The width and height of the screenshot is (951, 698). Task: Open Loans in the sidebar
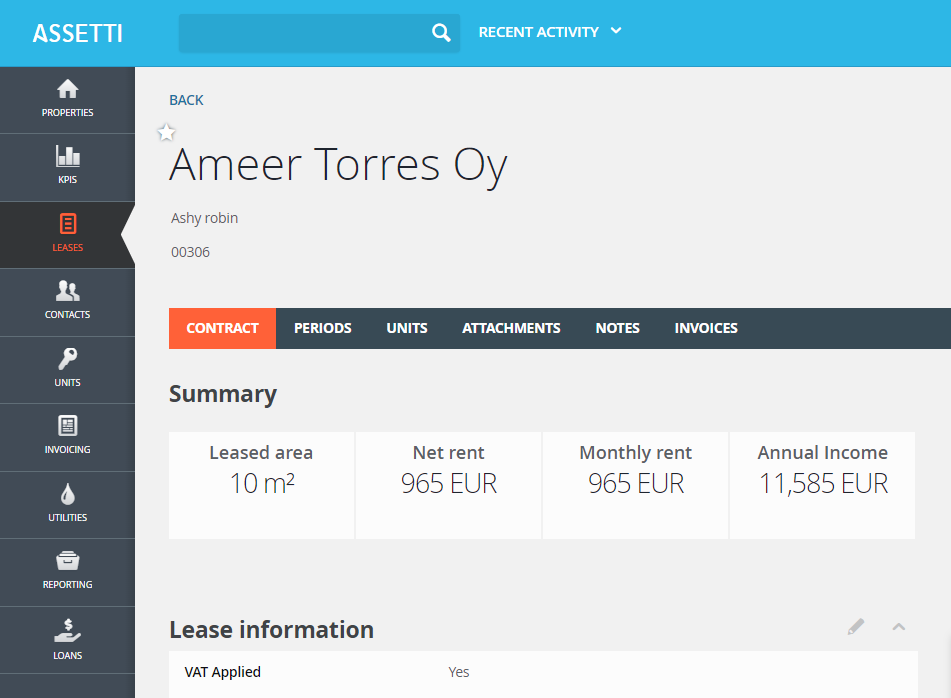click(67, 640)
